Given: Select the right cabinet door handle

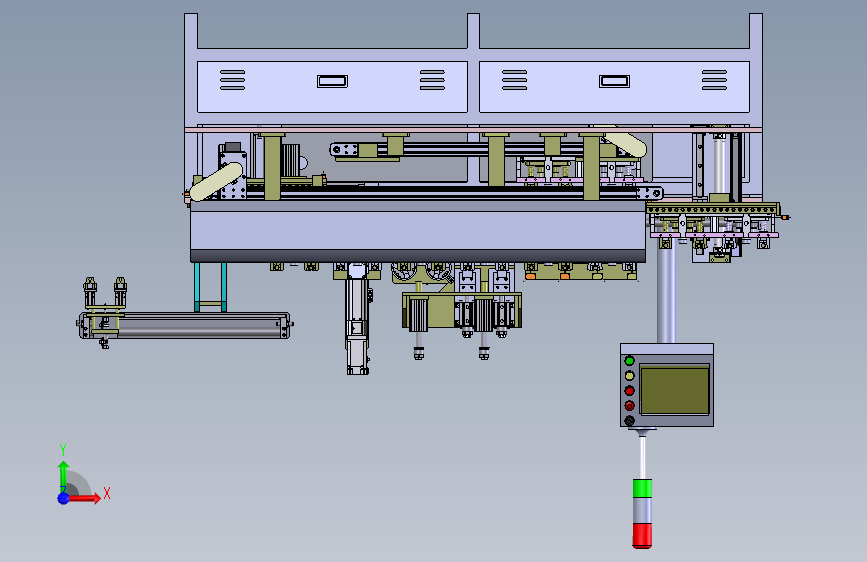Looking at the screenshot, I should tap(614, 81).
